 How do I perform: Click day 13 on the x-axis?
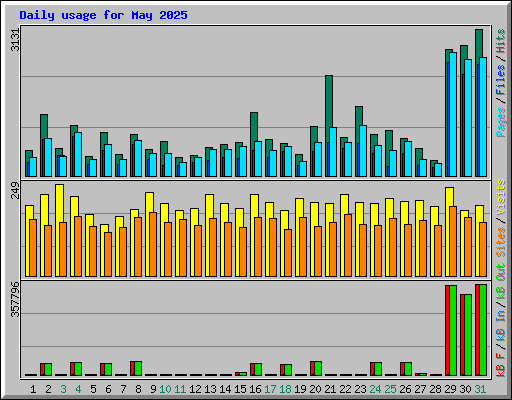click(210, 389)
